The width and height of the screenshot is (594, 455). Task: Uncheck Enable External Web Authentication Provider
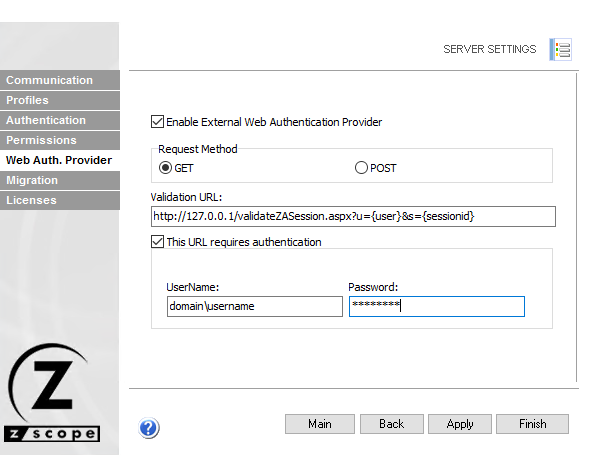(157, 122)
